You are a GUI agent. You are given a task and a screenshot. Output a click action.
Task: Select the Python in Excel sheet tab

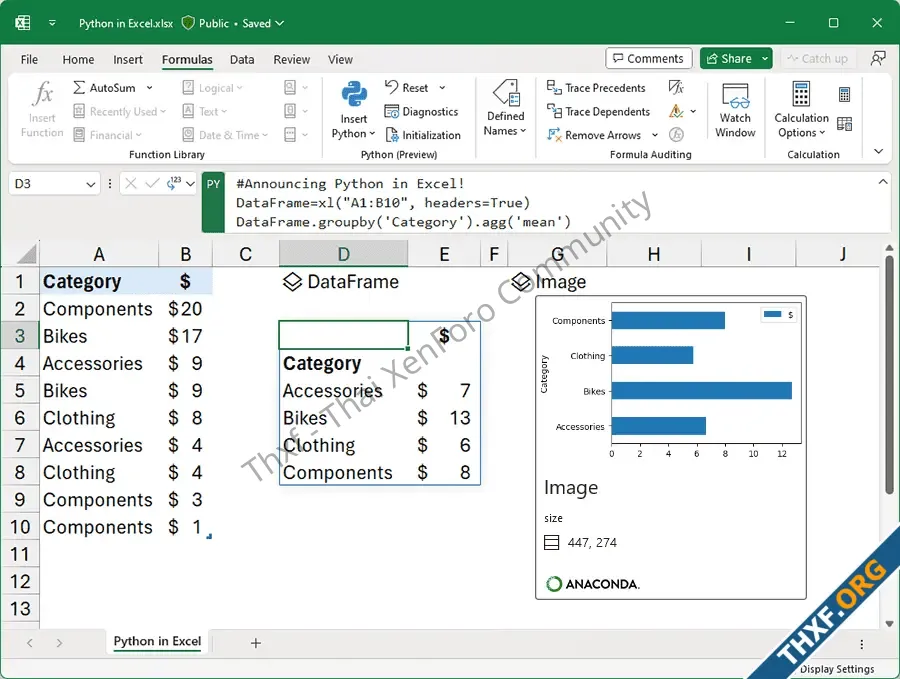pos(157,641)
